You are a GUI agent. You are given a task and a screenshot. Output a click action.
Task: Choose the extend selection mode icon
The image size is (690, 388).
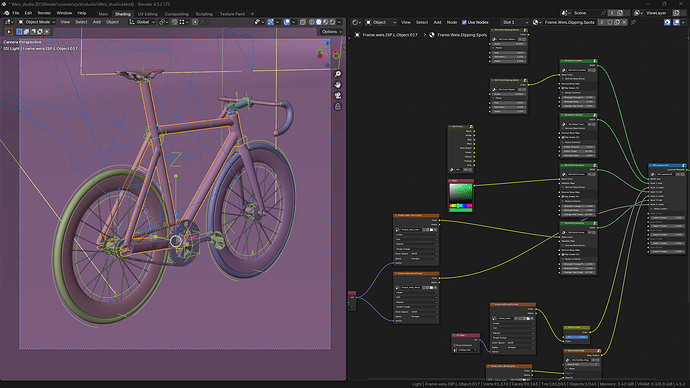pos(26,32)
